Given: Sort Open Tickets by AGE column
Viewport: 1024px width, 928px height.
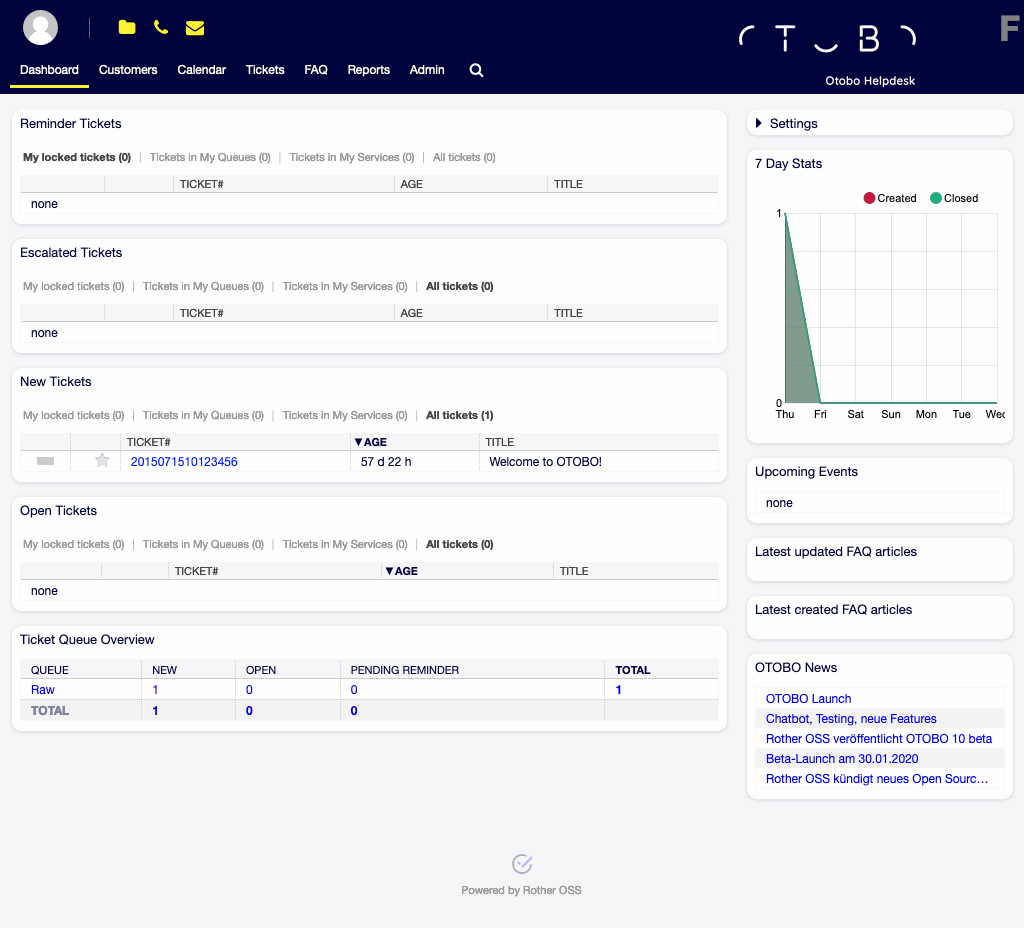Looking at the screenshot, I should click(401, 571).
